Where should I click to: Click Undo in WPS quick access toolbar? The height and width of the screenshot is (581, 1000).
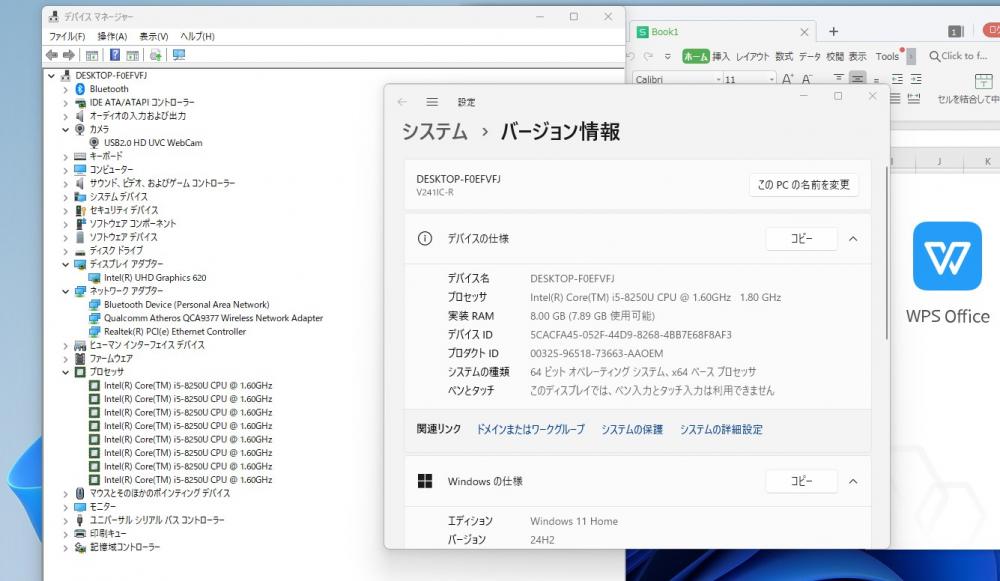[x=631, y=56]
